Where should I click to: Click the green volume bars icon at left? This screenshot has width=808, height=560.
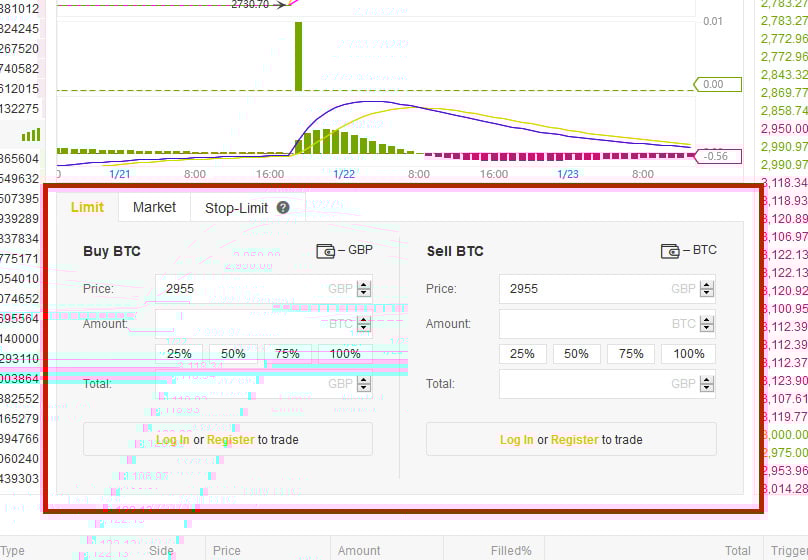pyautogui.click(x=30, y=135)
